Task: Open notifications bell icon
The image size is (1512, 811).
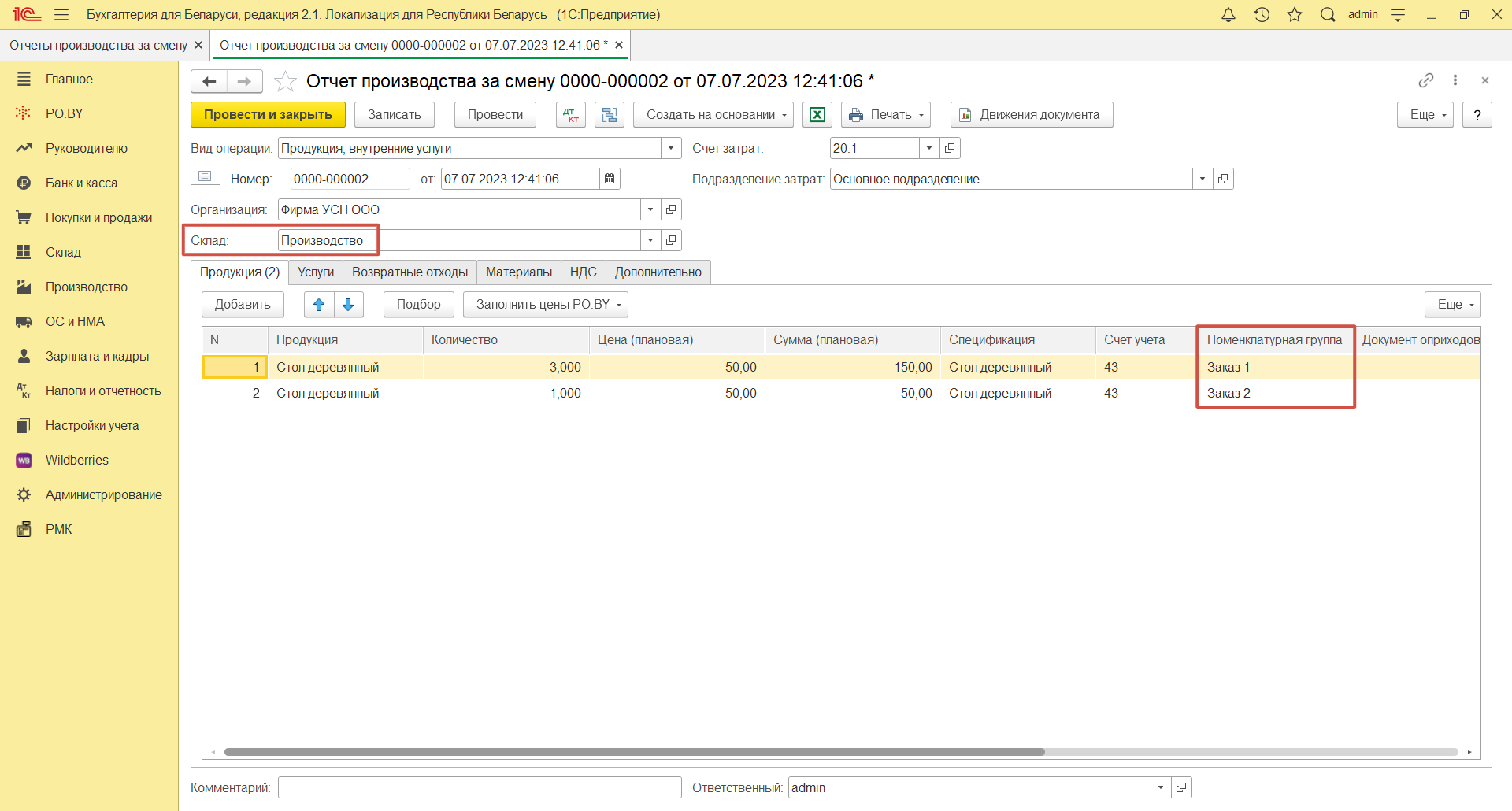Action: coord(1228,14)
